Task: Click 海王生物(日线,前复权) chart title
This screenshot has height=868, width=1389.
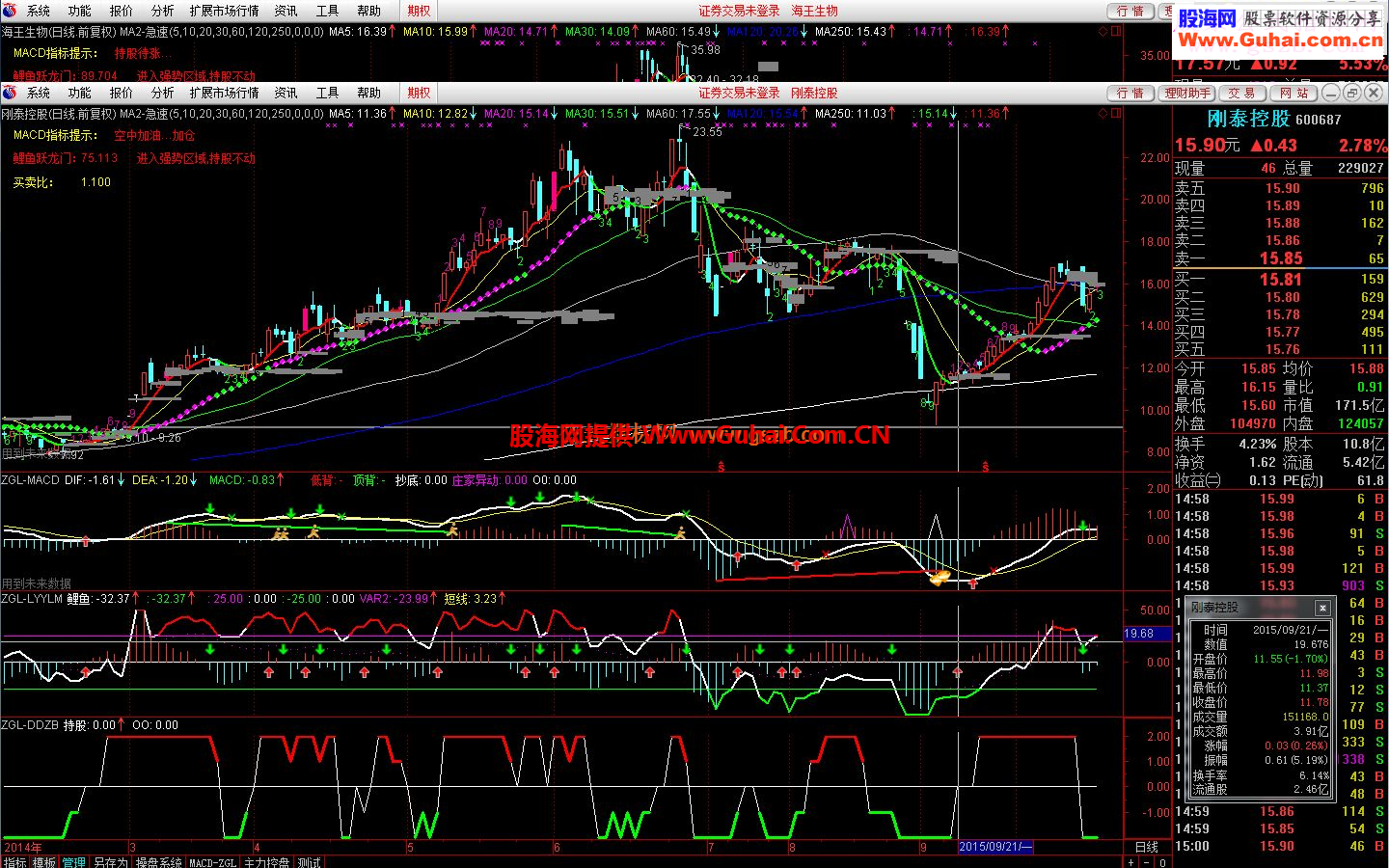Action: [58, 31]
